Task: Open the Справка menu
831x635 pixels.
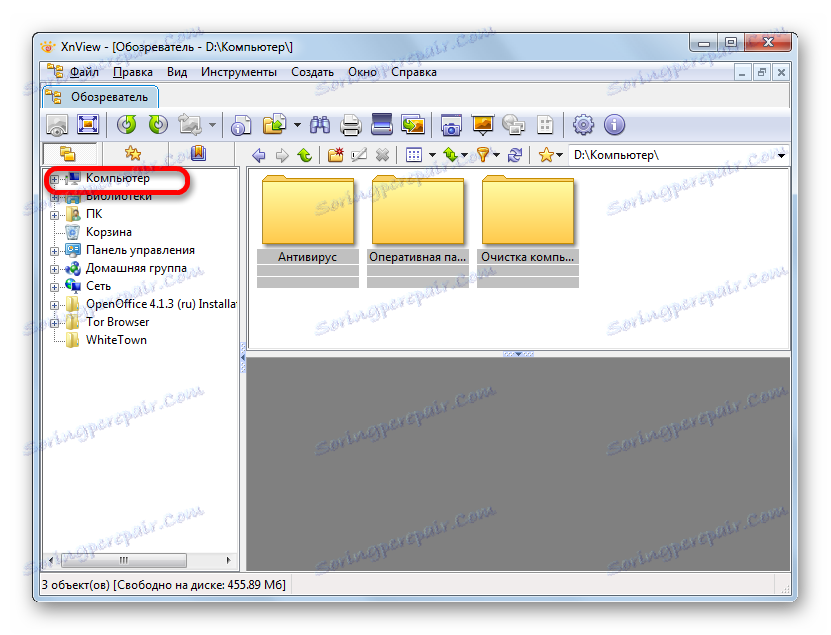Action: coord(414,72)
